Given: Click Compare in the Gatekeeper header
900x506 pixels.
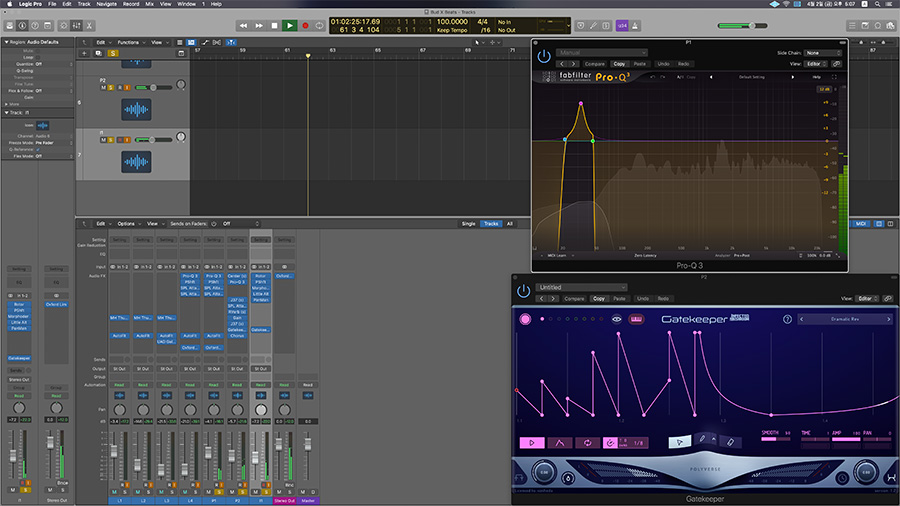Looking at the screenshot, I should [574, 298].
